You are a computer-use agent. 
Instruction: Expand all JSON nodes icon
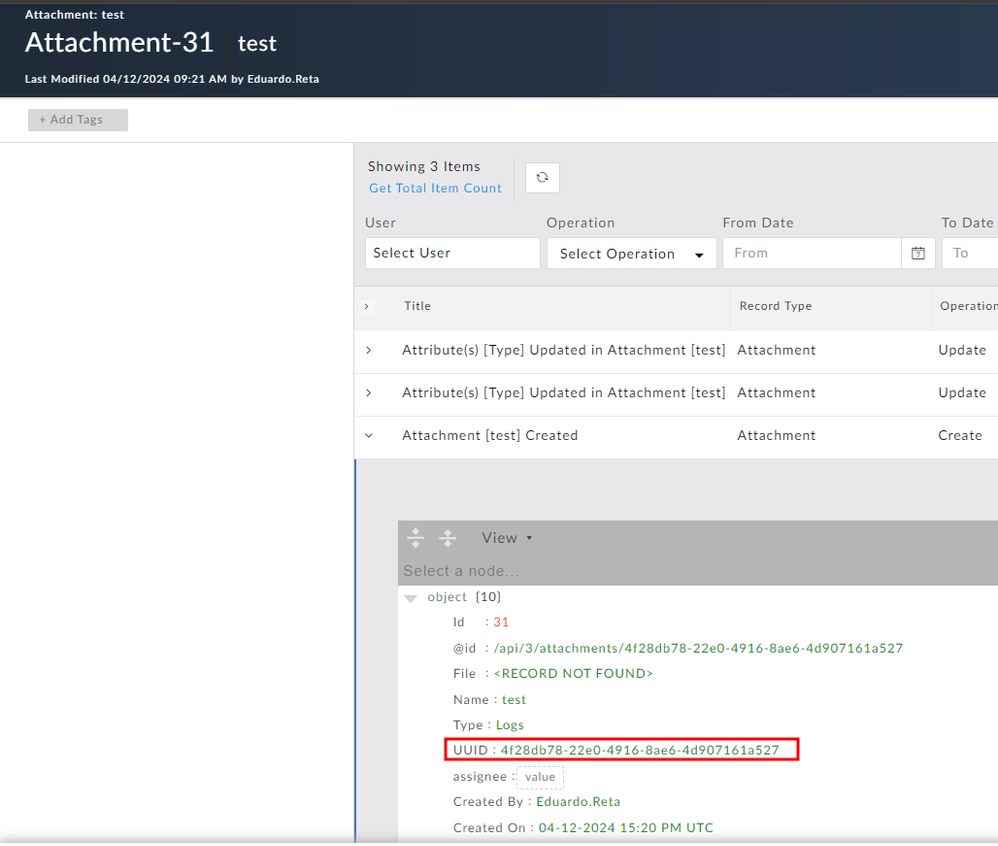pos(416,538)
